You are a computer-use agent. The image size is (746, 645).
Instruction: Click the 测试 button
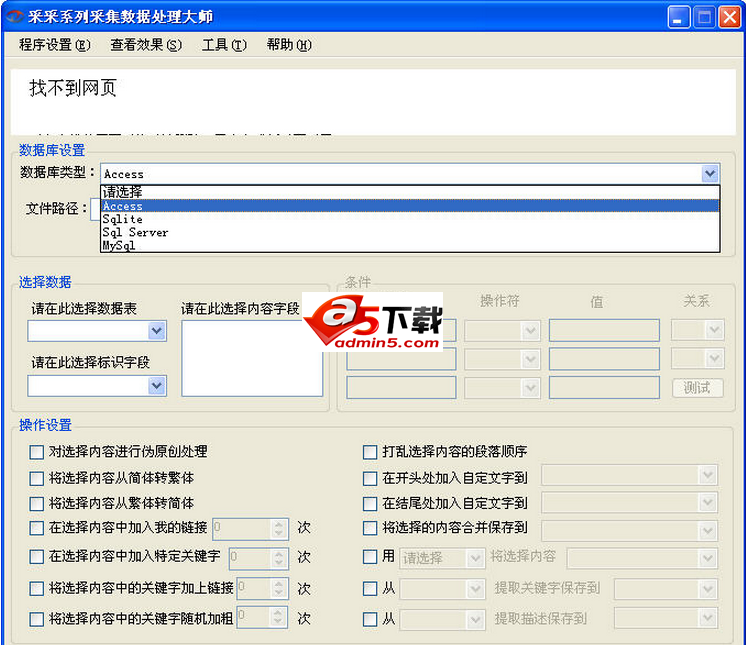click(697, 388)
